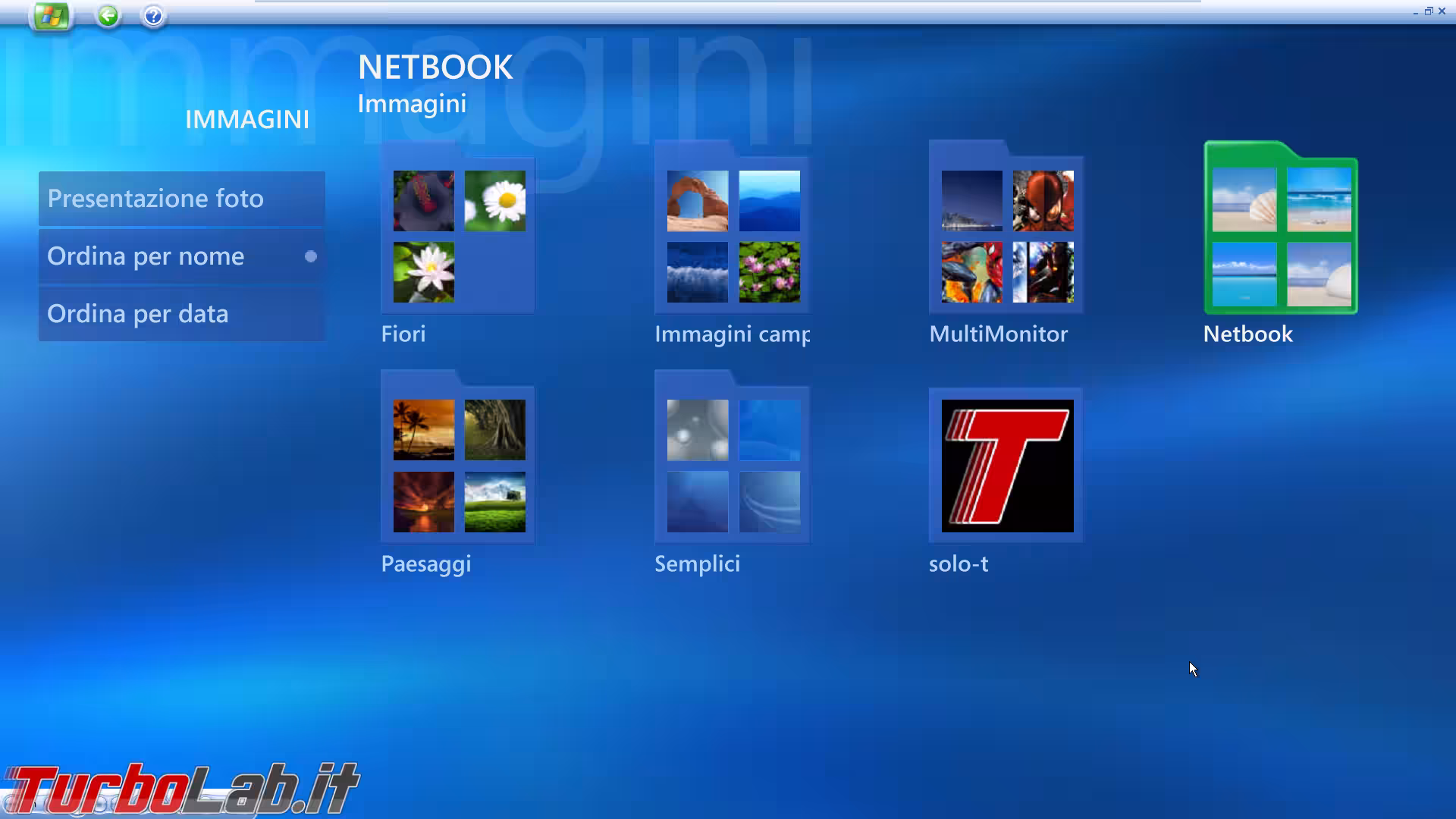Click the Immagini breadcrumb label

(x=412, y=104)
